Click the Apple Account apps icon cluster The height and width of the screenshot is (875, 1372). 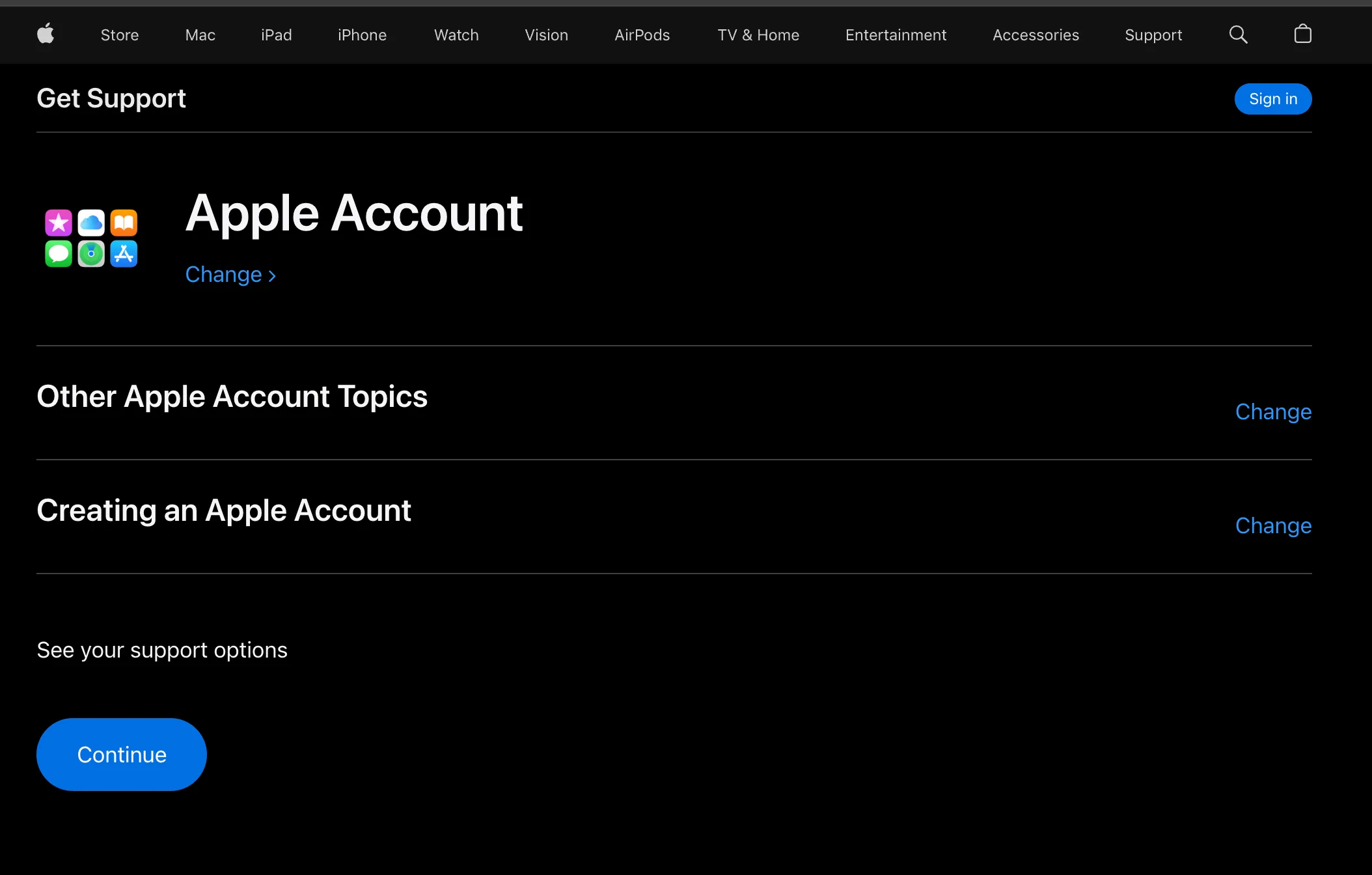91,238
